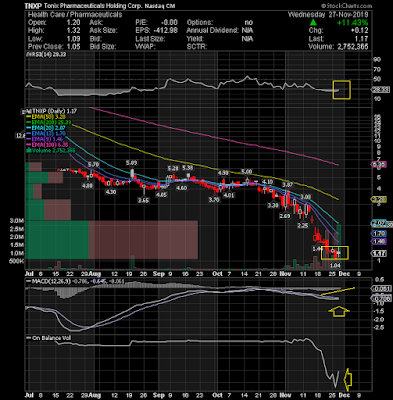393x400 pixels.
Task: Click the yellow arrow beside On Balance Vol line
Action: tap(348, 379)
